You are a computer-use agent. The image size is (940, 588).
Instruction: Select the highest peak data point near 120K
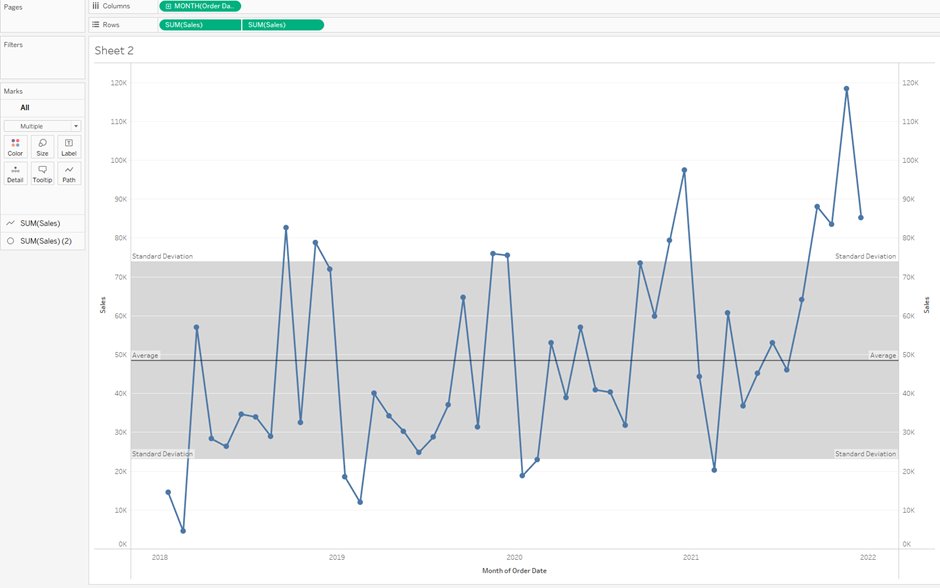846,89
